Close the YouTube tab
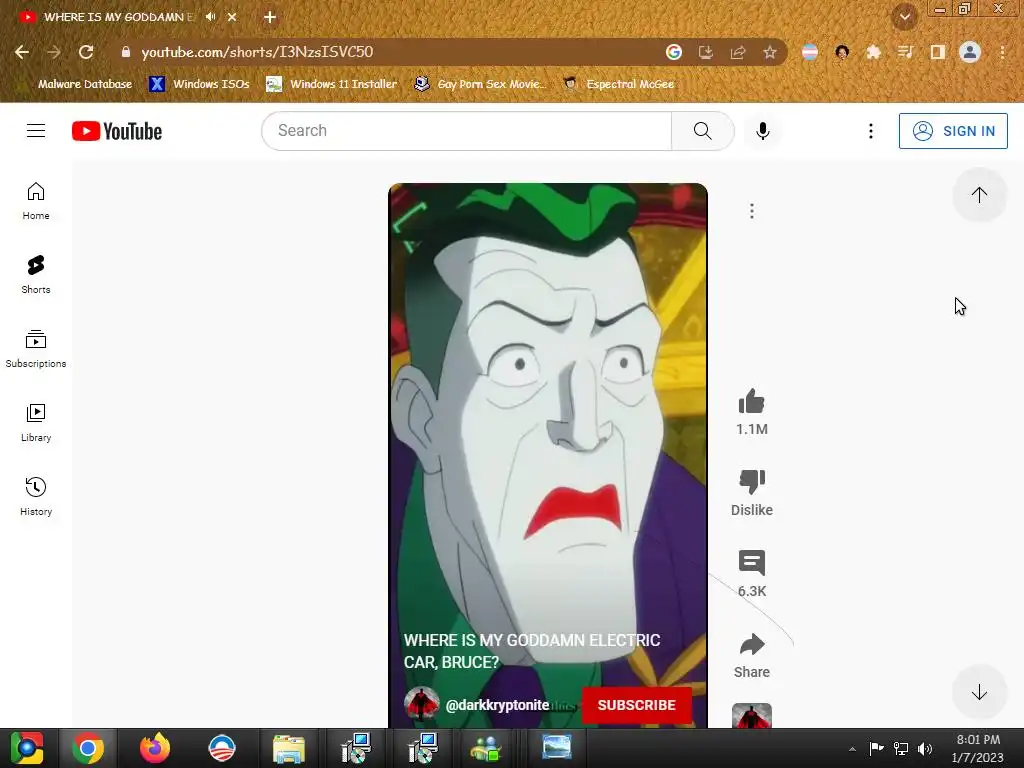 coord(232,17)
